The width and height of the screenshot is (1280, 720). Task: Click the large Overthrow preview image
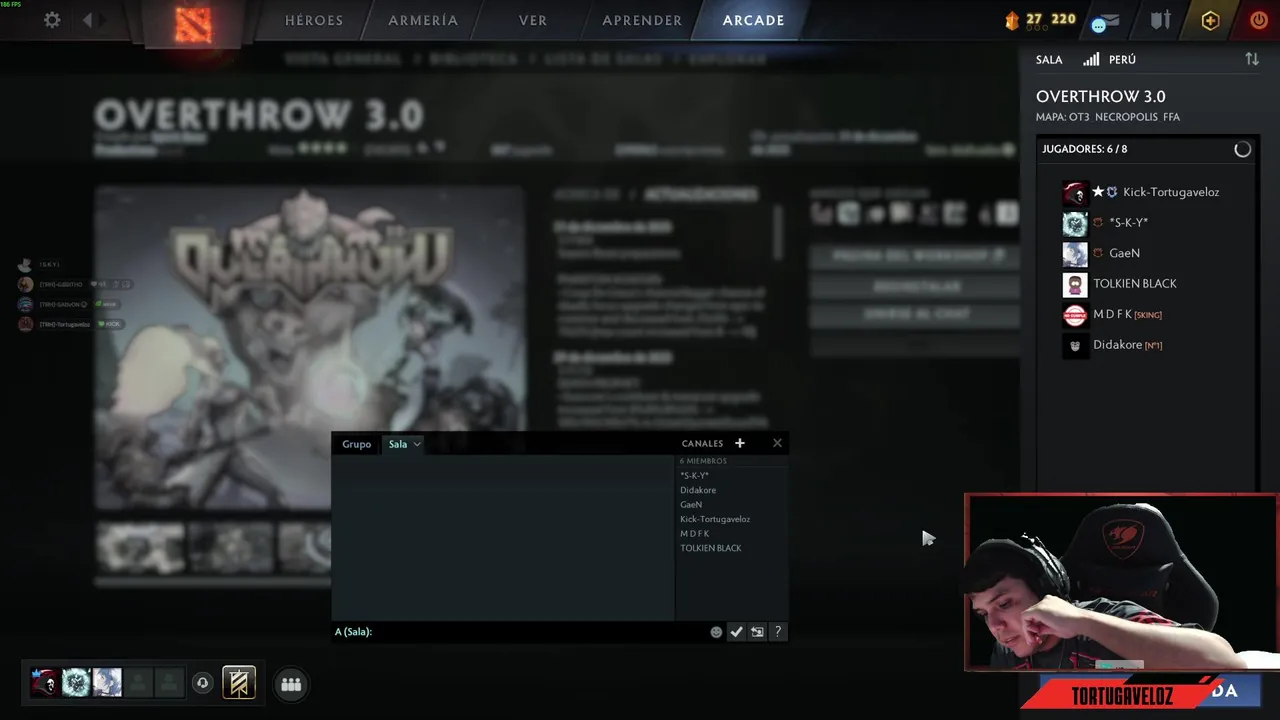[310, 348]
